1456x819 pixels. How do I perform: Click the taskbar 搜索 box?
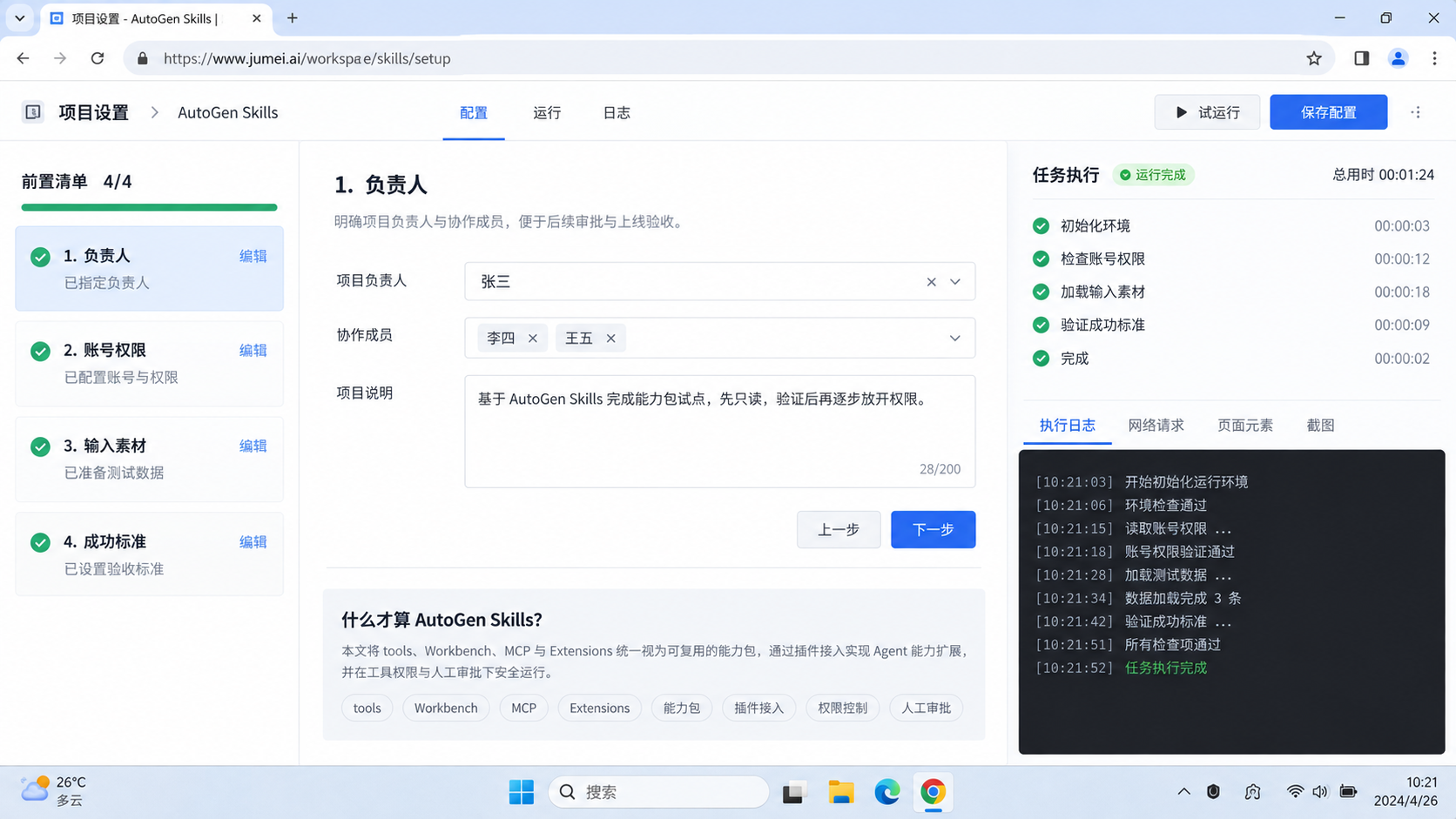tap(658, 792)
